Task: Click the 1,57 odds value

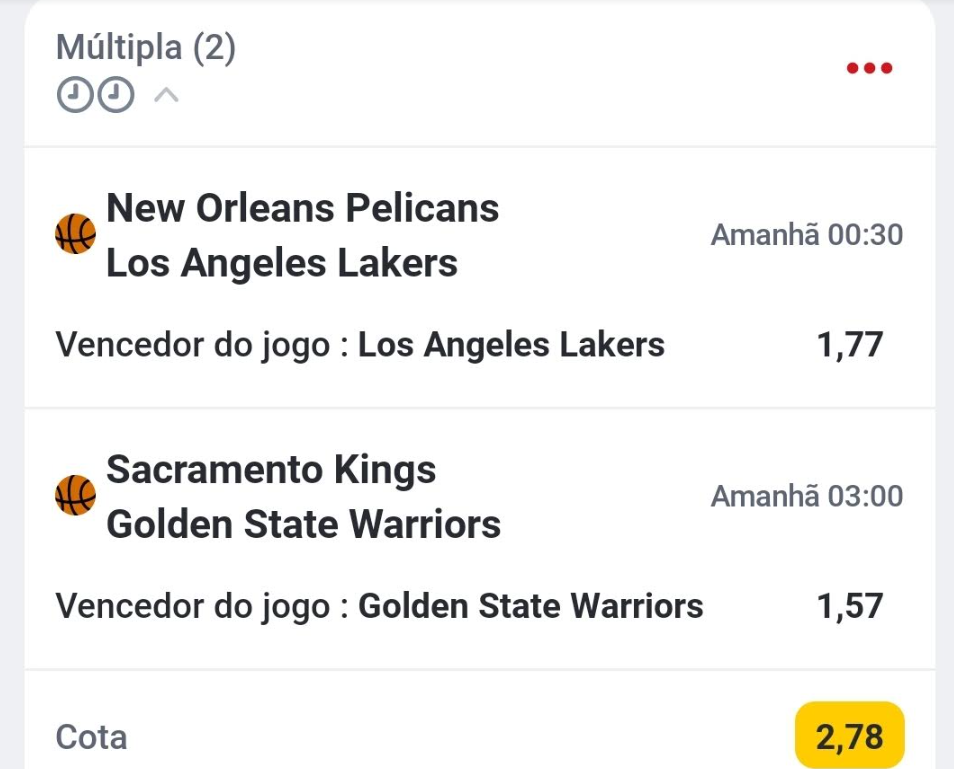Action: (x=850, y=606)
